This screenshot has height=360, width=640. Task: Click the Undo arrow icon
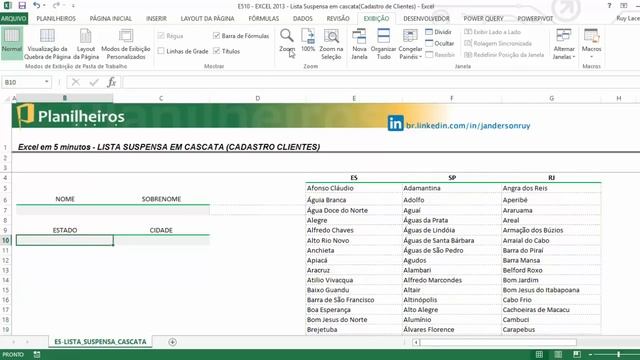tap(37, 6)
